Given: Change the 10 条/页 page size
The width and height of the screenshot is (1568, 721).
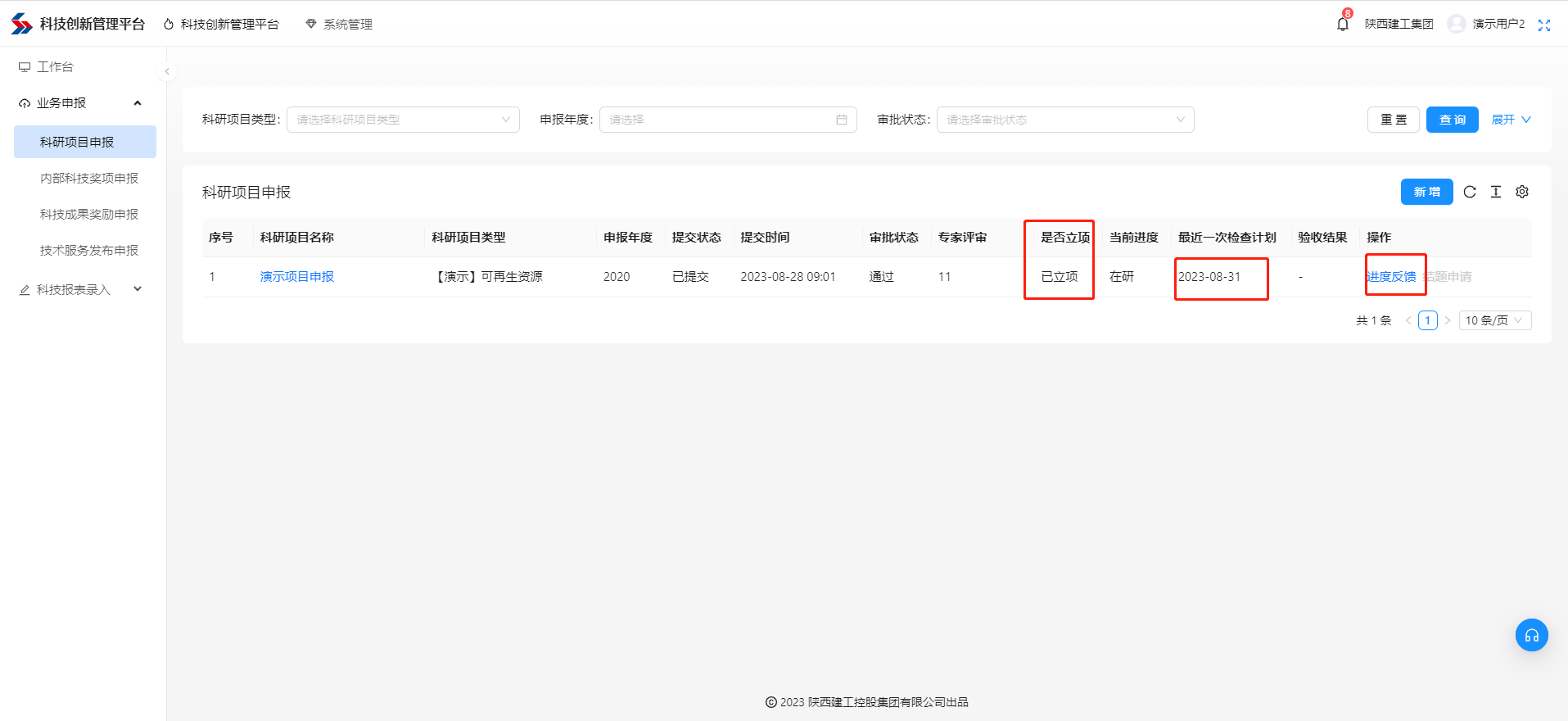Looking at the screenshot, I should [x=1494, y=320].
